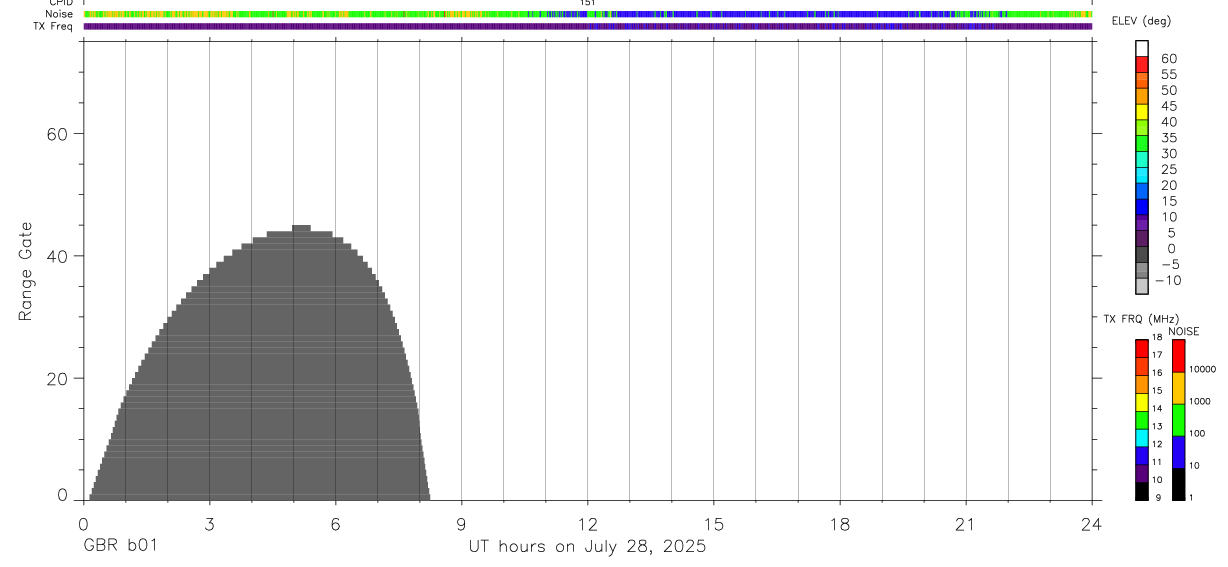Select the green NOISE swatch above 100
Image resolution: width=1228 pixels, height=567 pixels.
(1178, 420)
